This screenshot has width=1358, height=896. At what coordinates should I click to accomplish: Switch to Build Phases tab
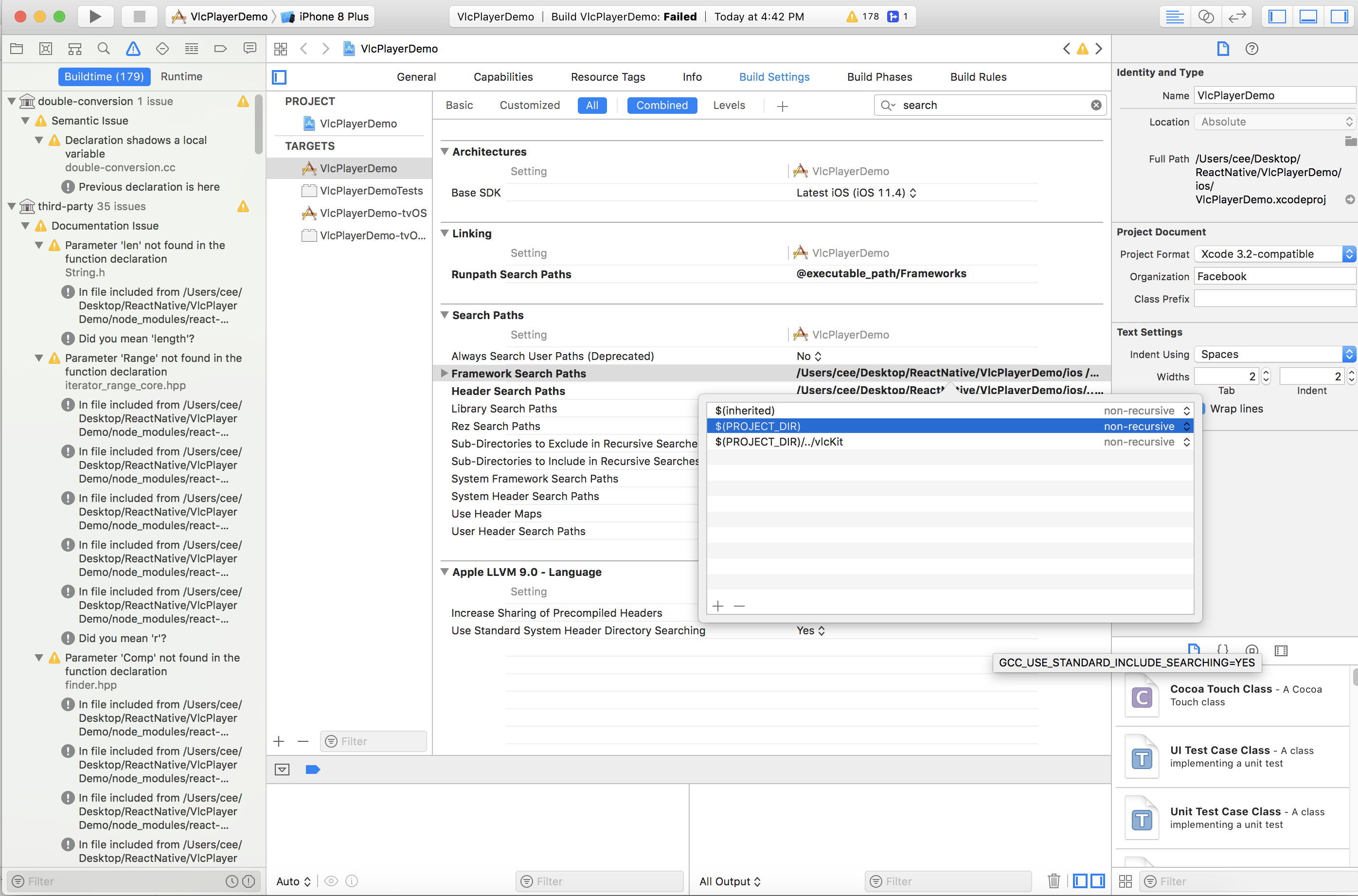click(879, 76)
